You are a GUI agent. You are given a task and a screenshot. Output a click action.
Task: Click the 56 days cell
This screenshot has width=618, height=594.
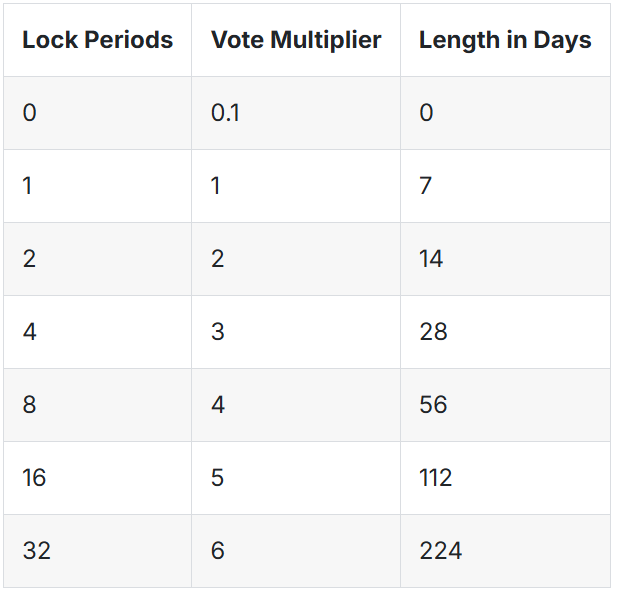[505, 405]
